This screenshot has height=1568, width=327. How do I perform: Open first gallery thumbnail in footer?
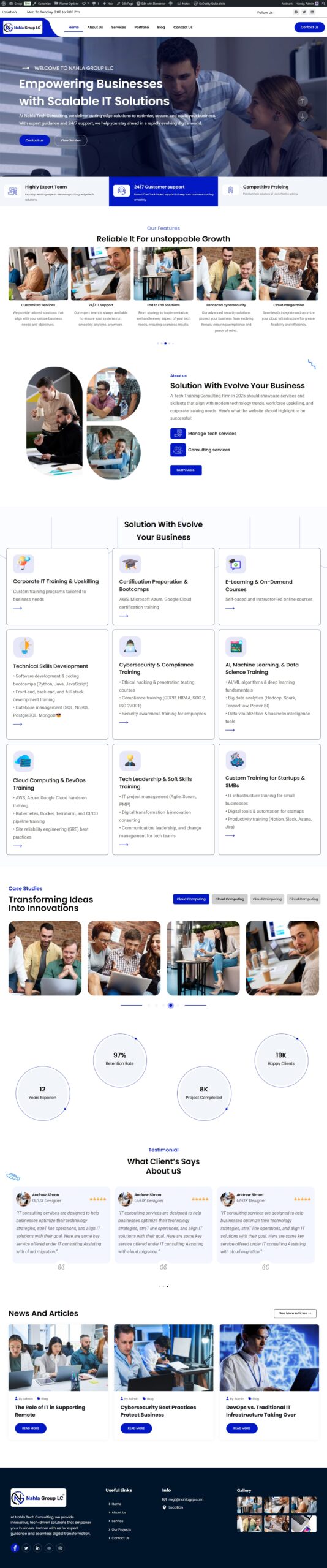point(249,1504)
